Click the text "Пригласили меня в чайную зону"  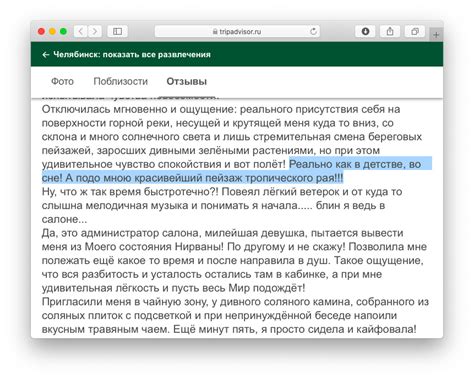coord(125,302)
